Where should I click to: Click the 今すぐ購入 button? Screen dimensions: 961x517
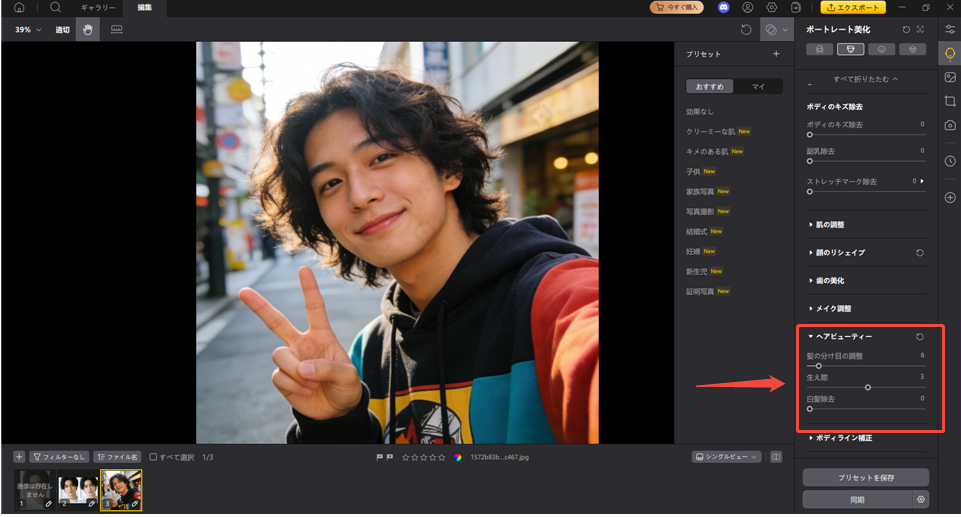(x=677, y=7)
